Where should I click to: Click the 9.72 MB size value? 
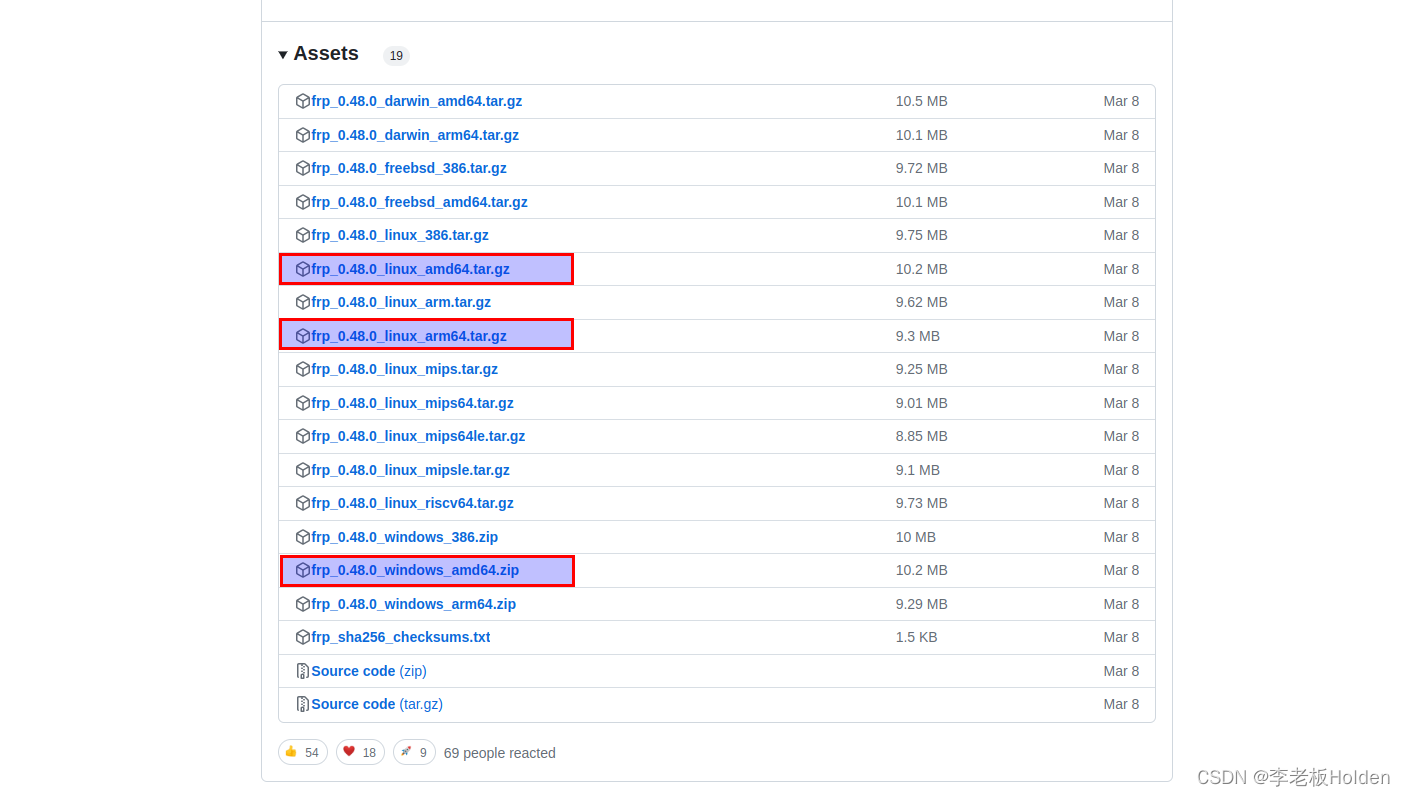coord(922,168)
